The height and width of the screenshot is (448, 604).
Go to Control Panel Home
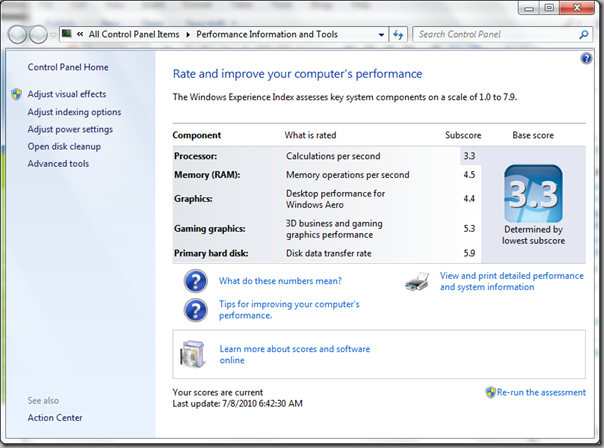pyautogui.click(x=68, y=67)
